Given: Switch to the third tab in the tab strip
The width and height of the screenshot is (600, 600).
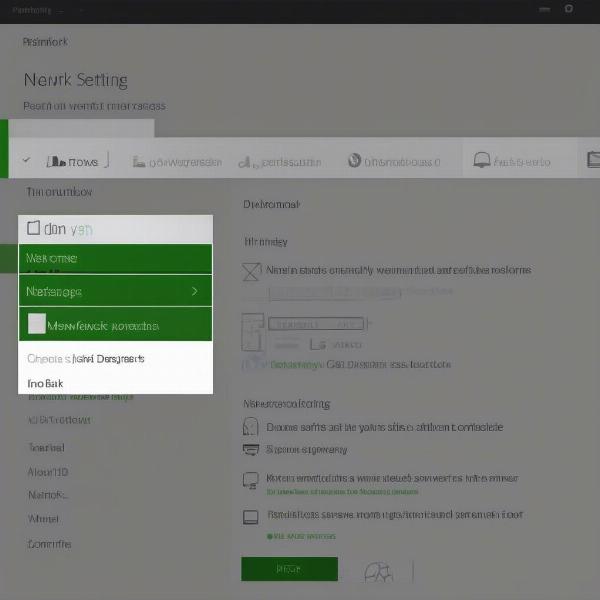Looking at the screenshot, I should tap(279, 162).
